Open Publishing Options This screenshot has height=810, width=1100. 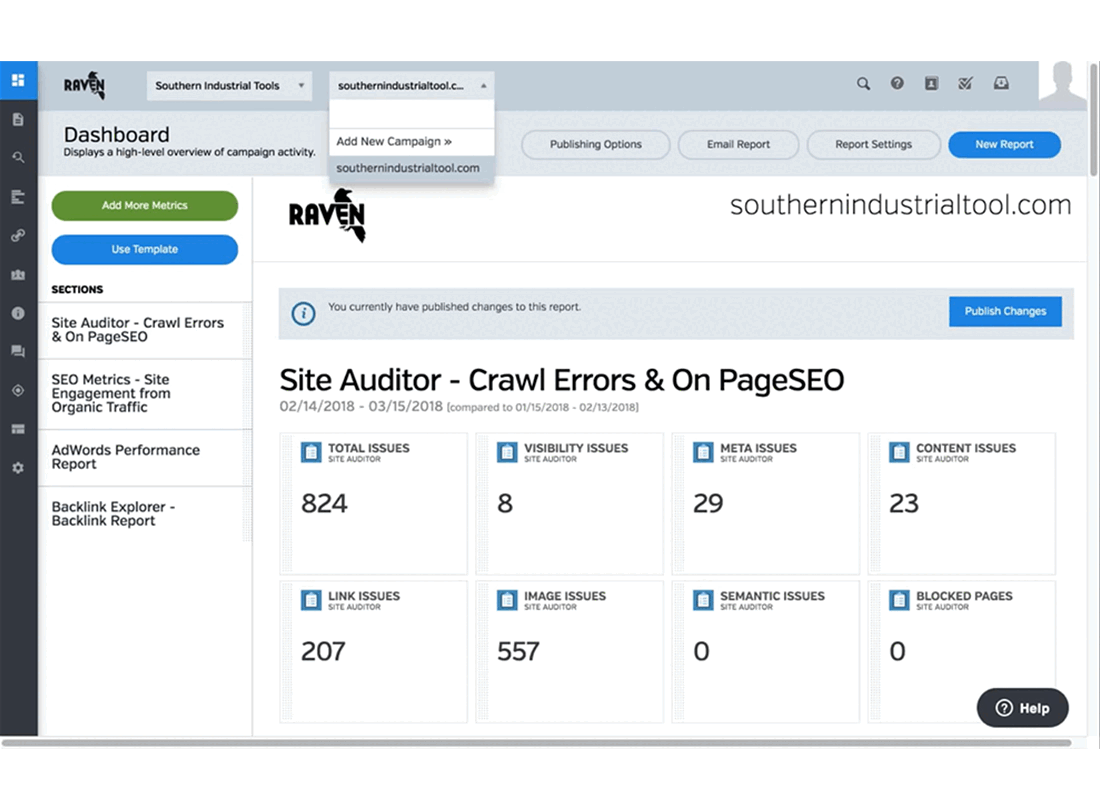click(x=596, y=144)
